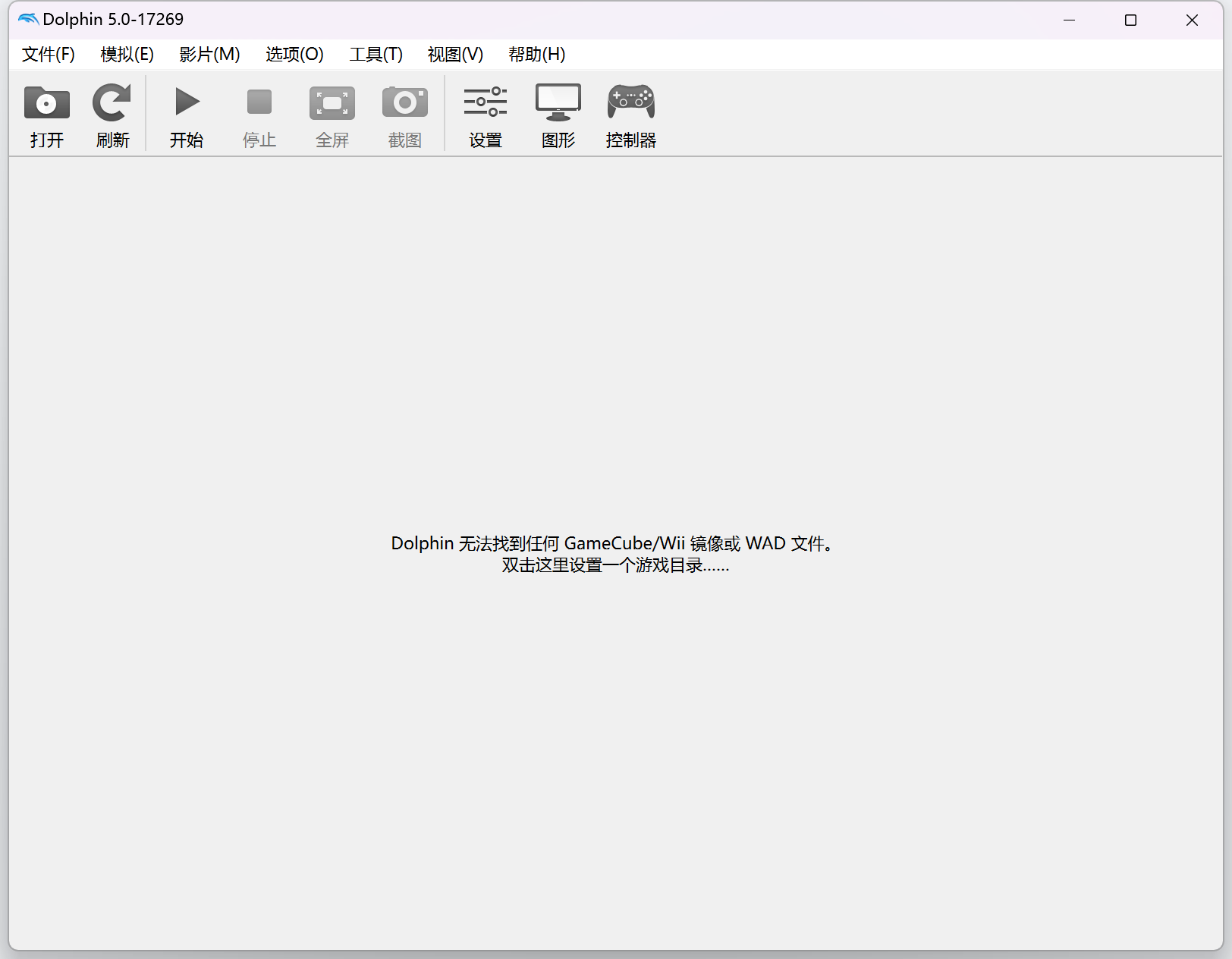Start emulation with the 开始 play button
Viewport: 1232px width, 959px height.
point(187,102)
